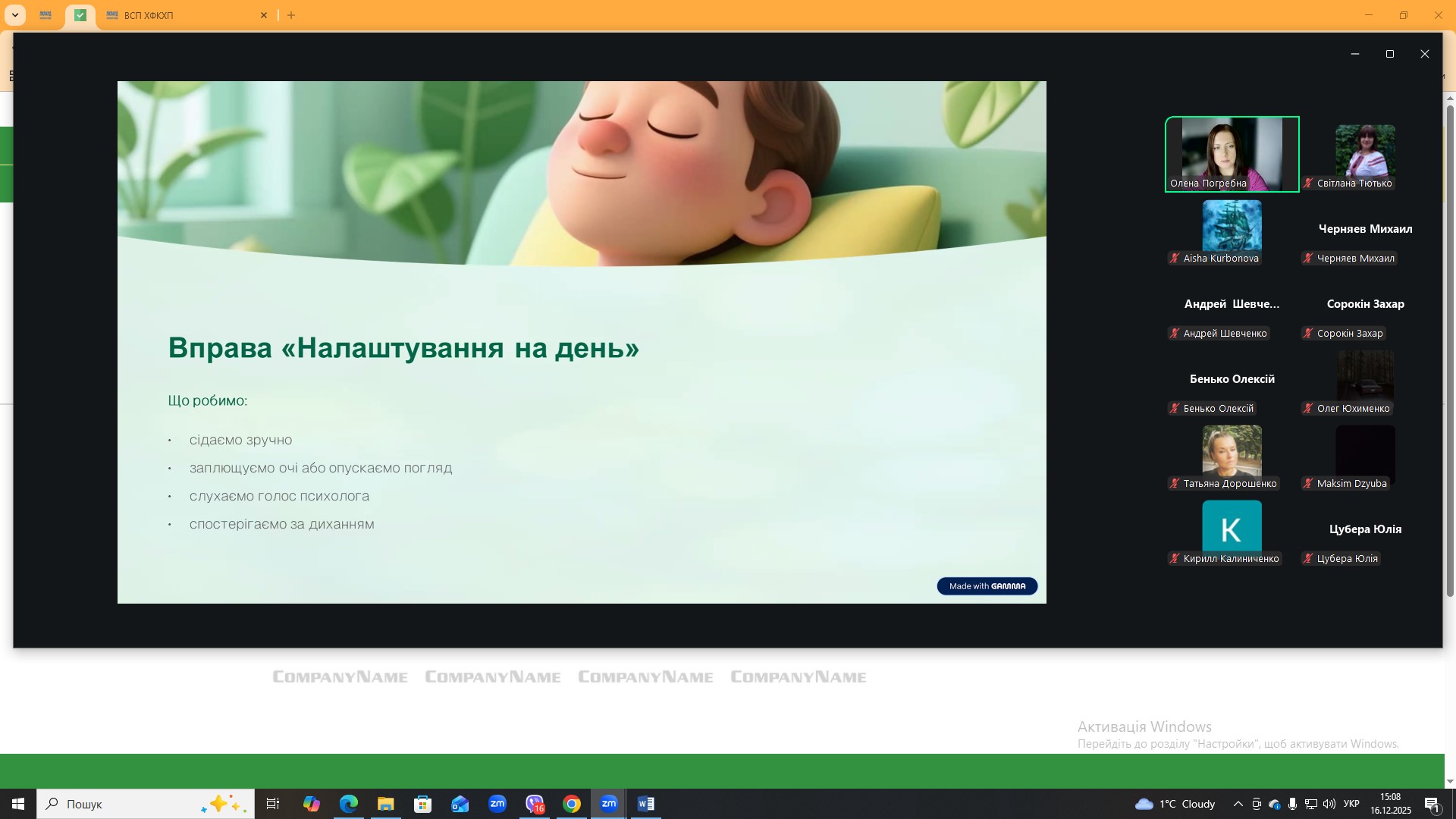
Task: Click the Made with Gamma badge
Action: coord(987,586)
